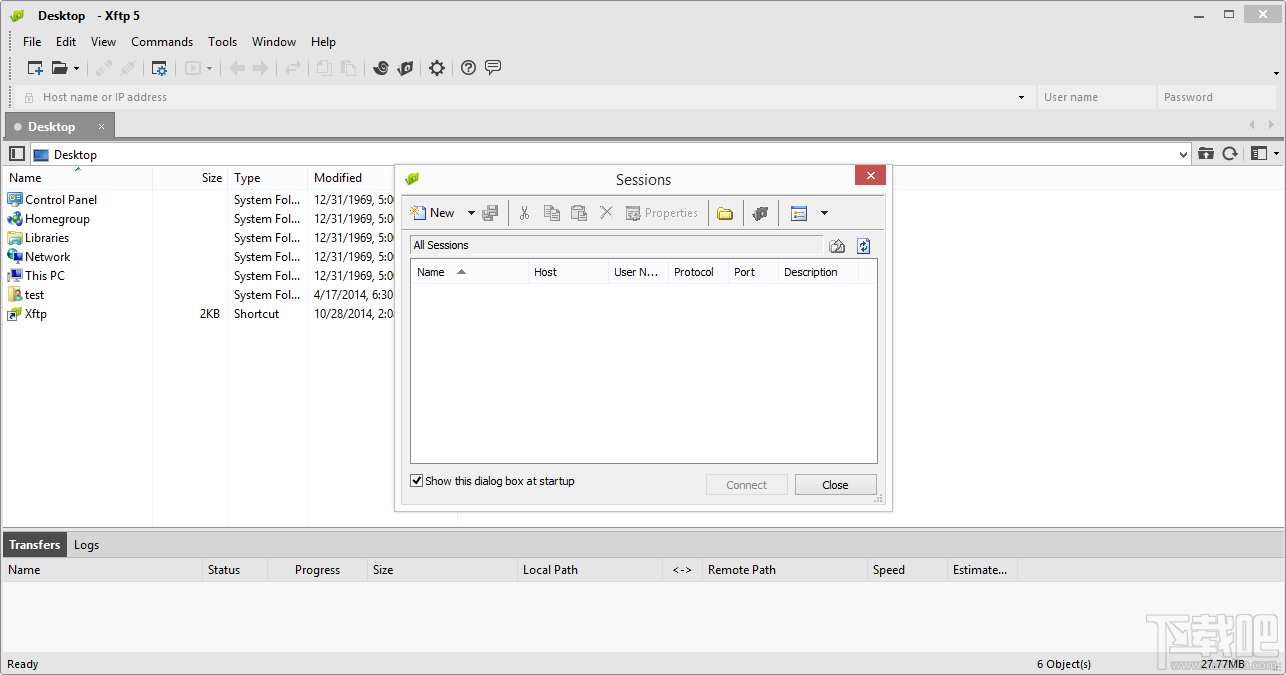Switch to the Logs tab
Image resolution: width=1286 pixels, height=675 pixels.
pyautogui.click(x=86, y=544)
